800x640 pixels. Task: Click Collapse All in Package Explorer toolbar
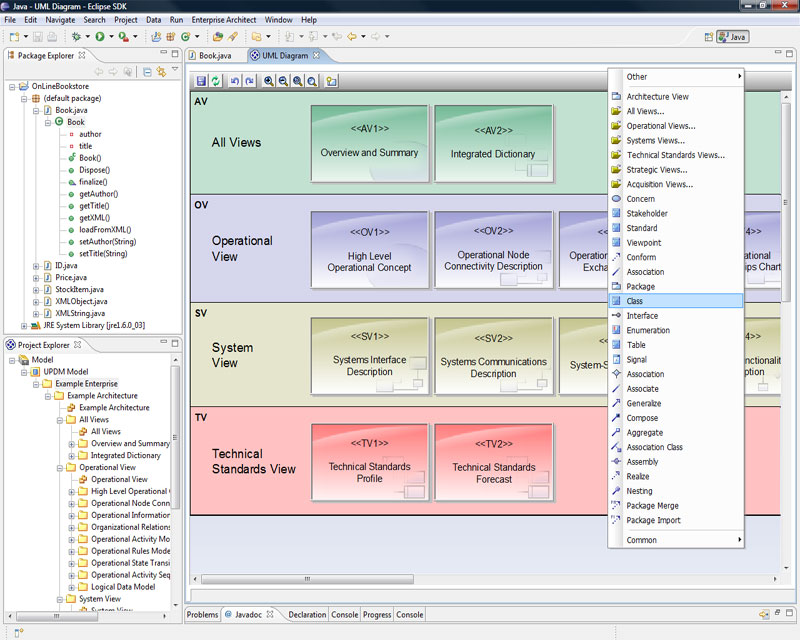pos(147,72)
